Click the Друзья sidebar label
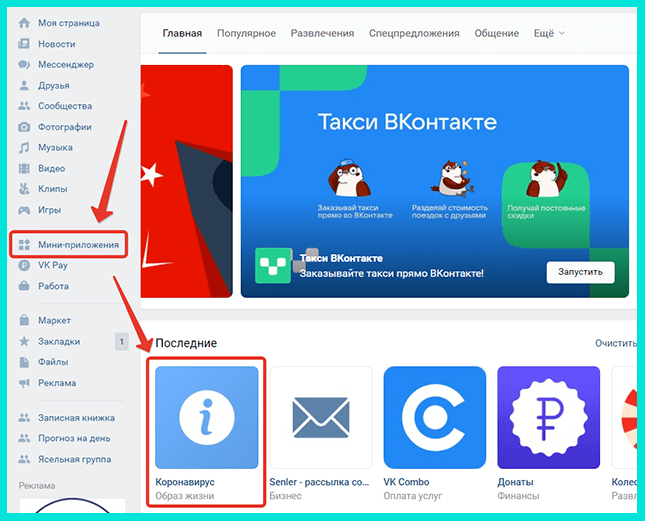645x521 pixels. click(54, 86)
